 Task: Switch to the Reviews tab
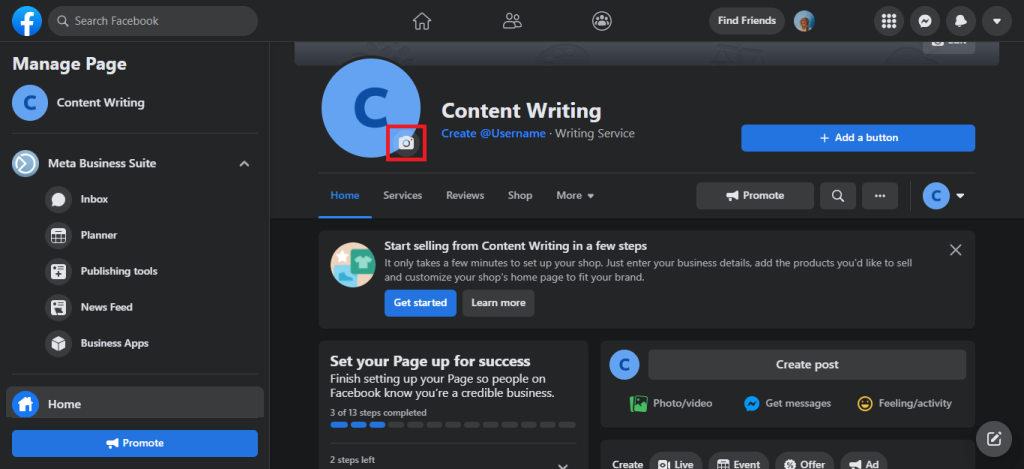coord(465,195)
